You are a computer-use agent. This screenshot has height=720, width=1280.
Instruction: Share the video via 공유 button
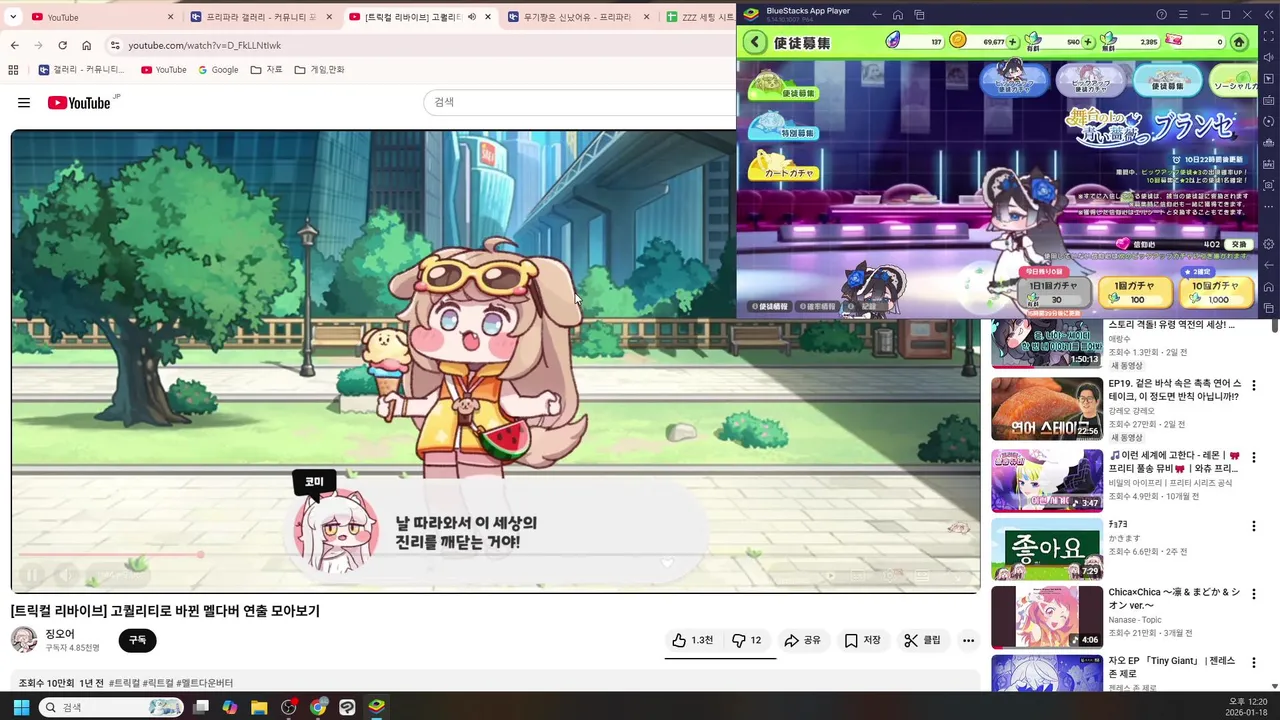802,640
